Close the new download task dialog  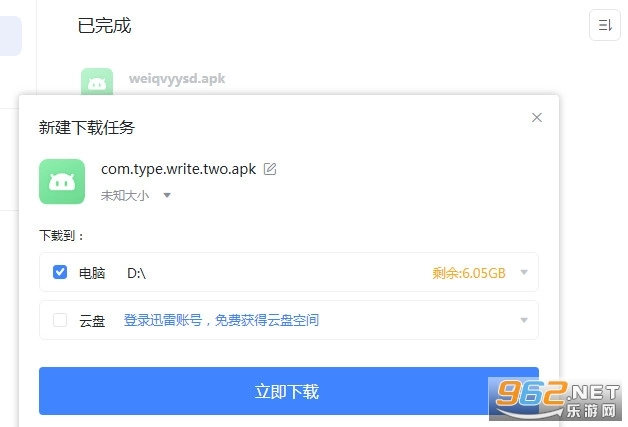click(x=537, y=117)
